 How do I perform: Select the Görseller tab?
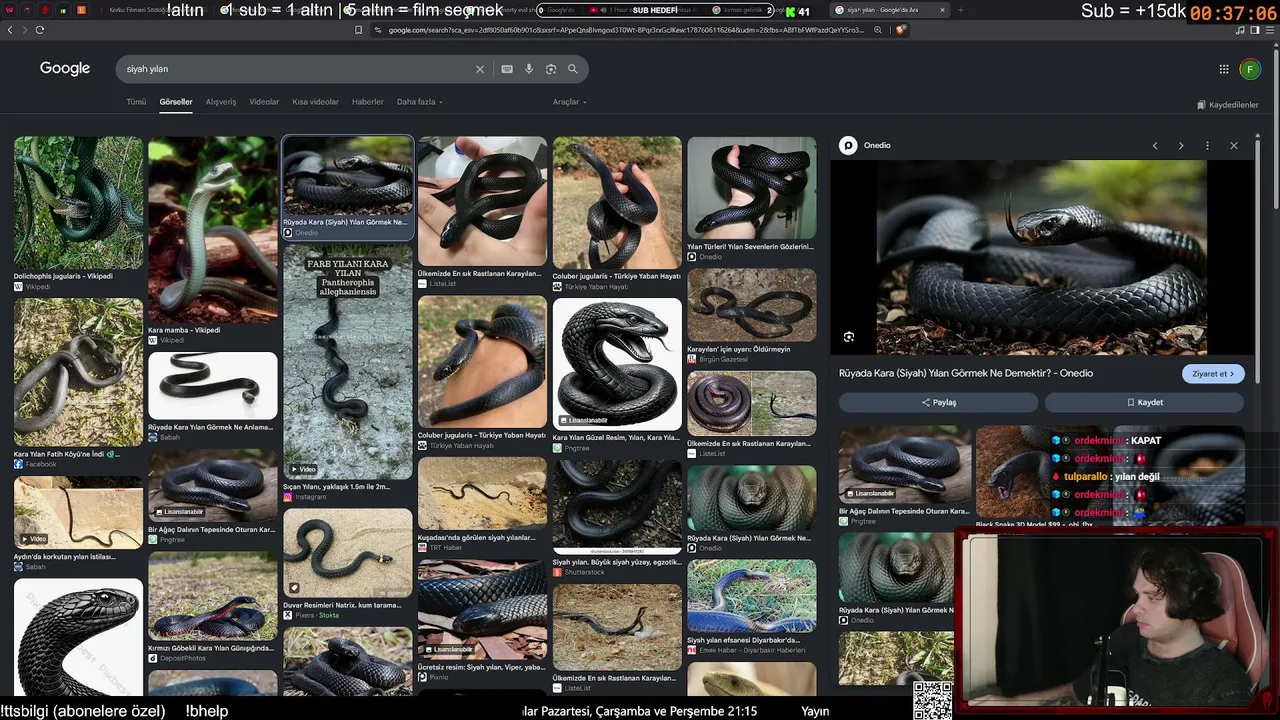[176, 102]
